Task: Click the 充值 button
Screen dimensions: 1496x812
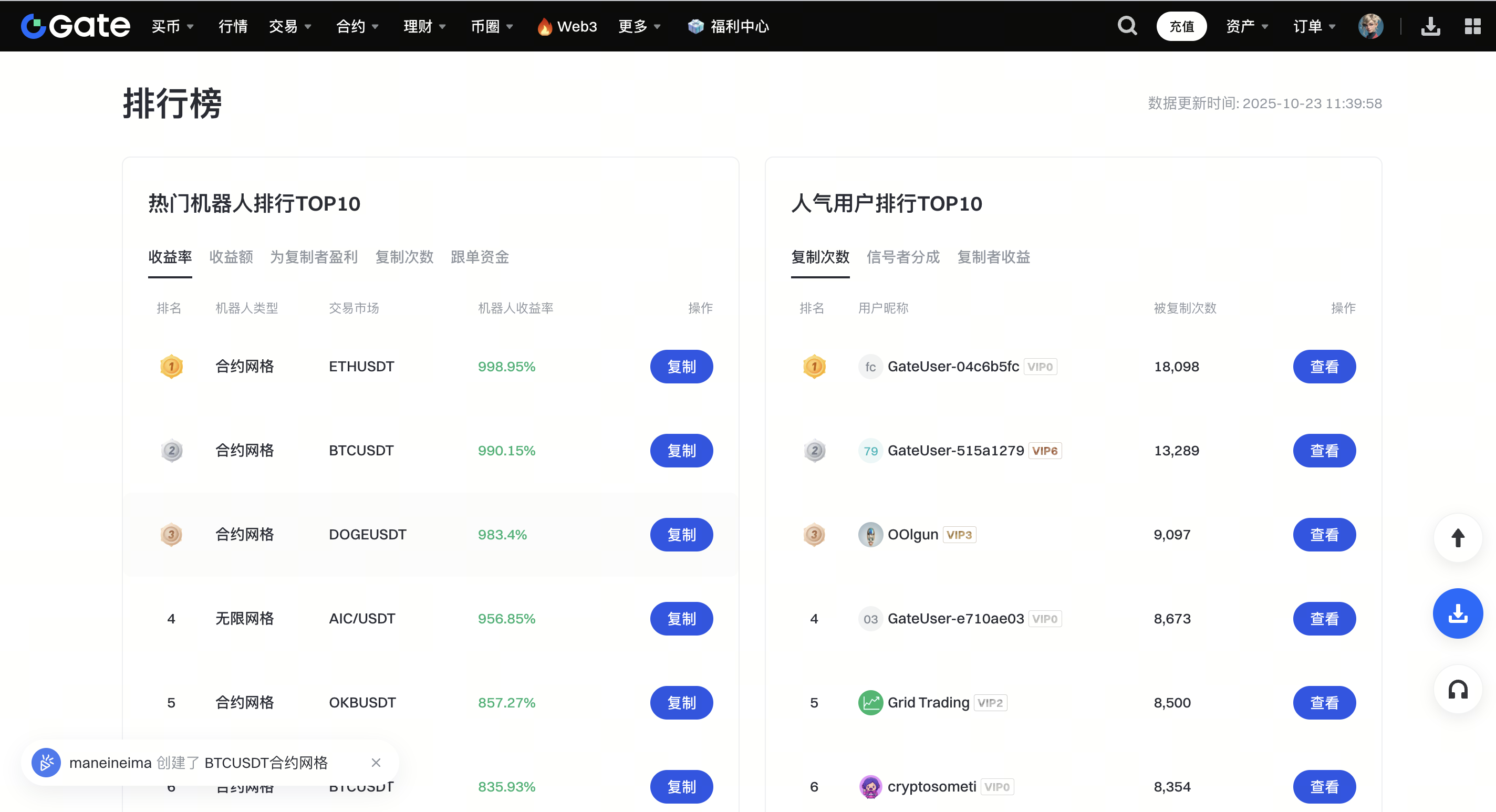Action: (1181, 26)
